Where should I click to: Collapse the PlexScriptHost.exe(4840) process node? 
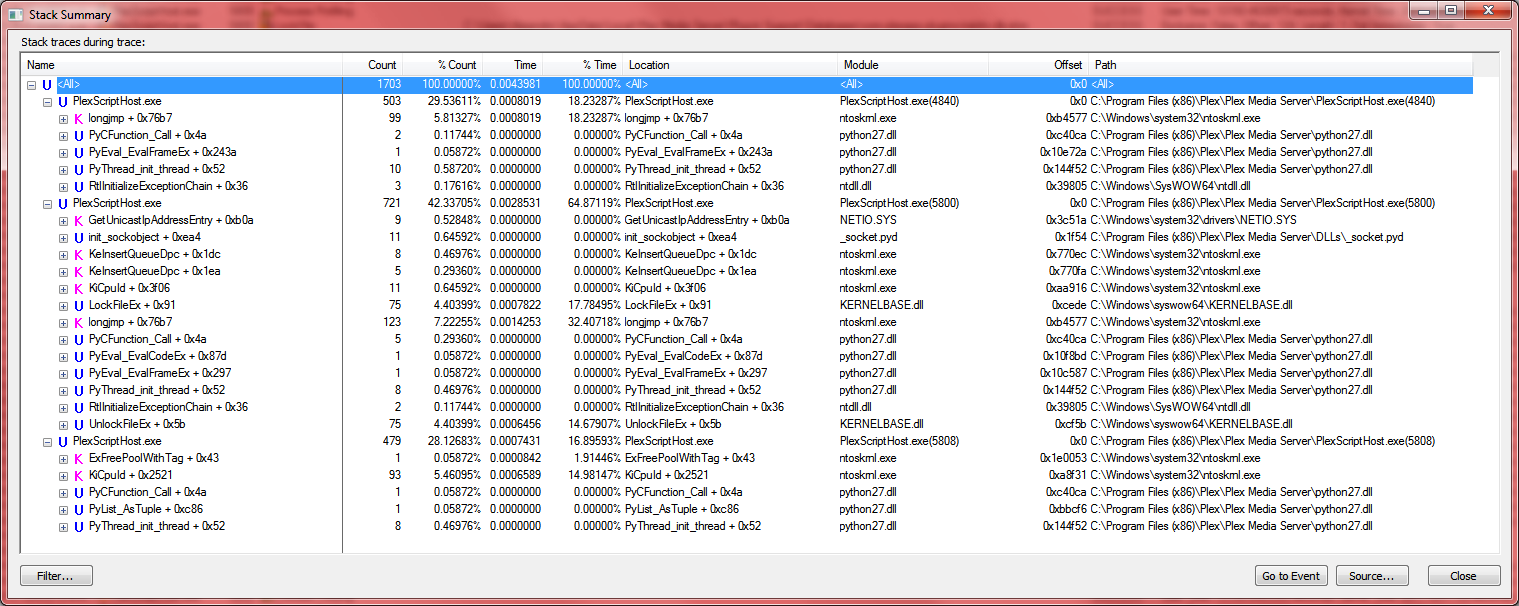47,102
